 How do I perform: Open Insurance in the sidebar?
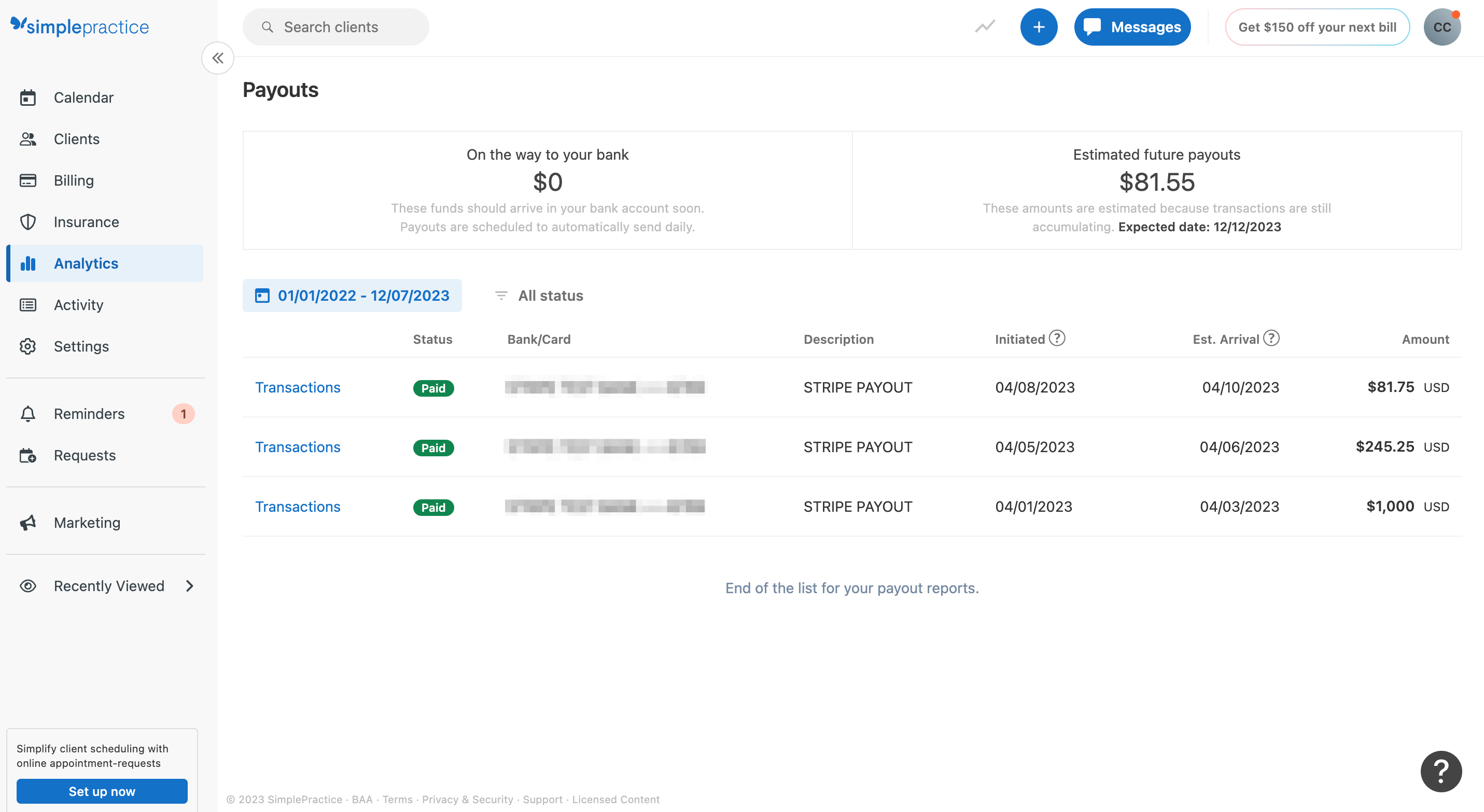point(87,222)
